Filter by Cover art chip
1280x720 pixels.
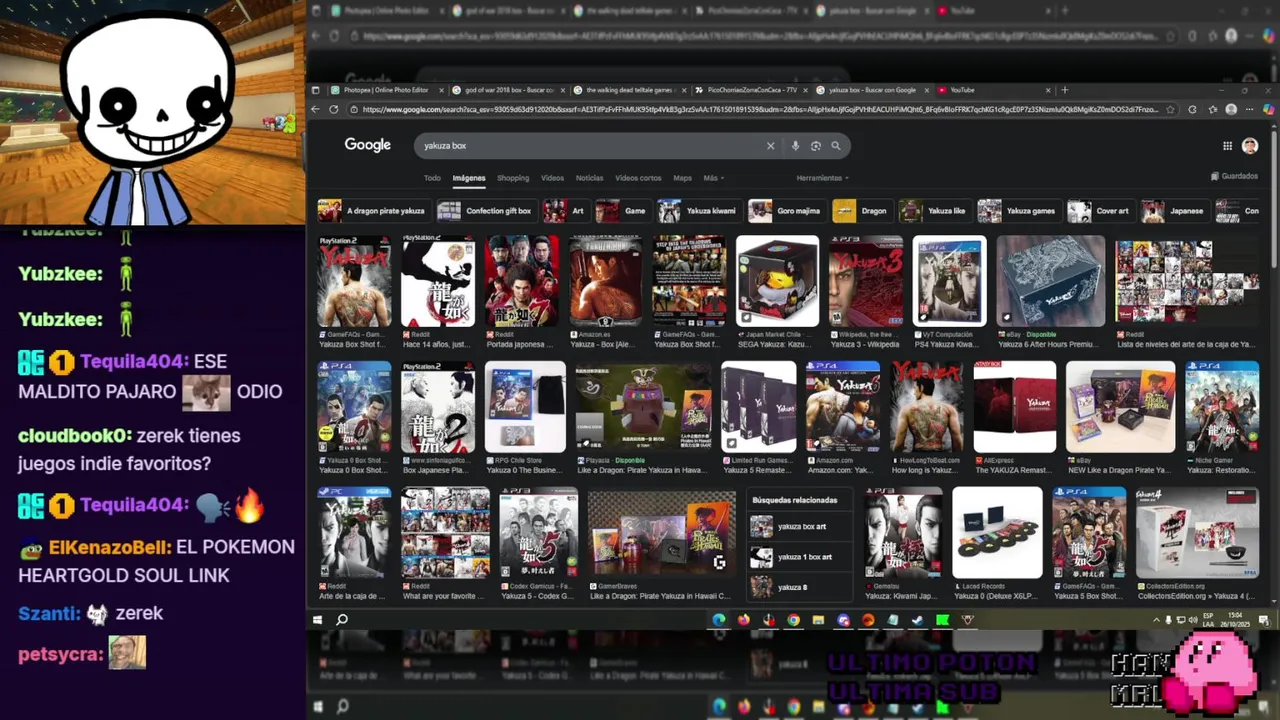click(x=1101, y=211)
